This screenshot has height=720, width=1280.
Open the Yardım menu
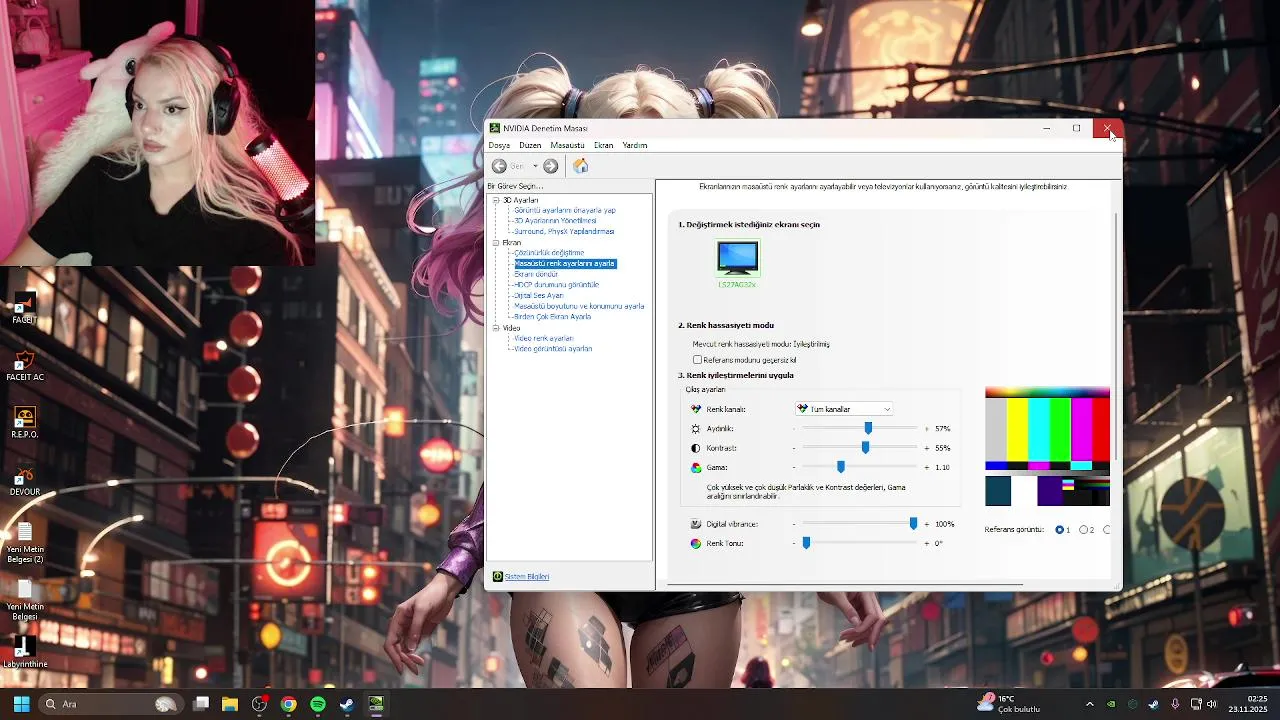point(635,145)
